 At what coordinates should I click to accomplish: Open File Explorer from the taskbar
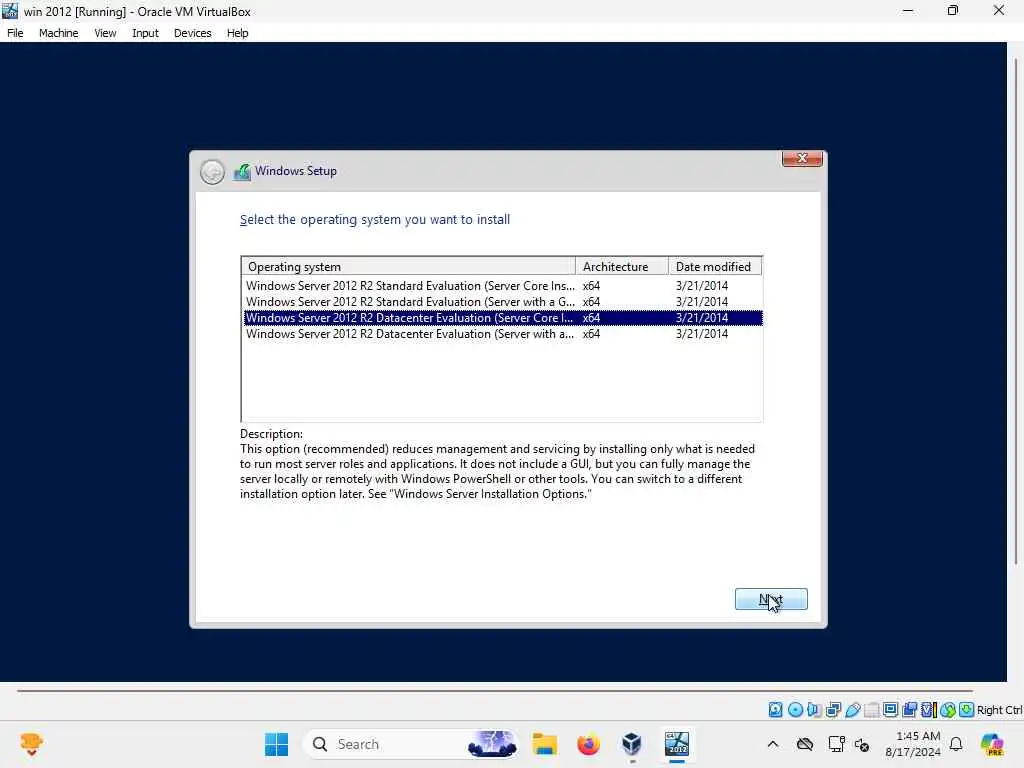click(544, 744)
